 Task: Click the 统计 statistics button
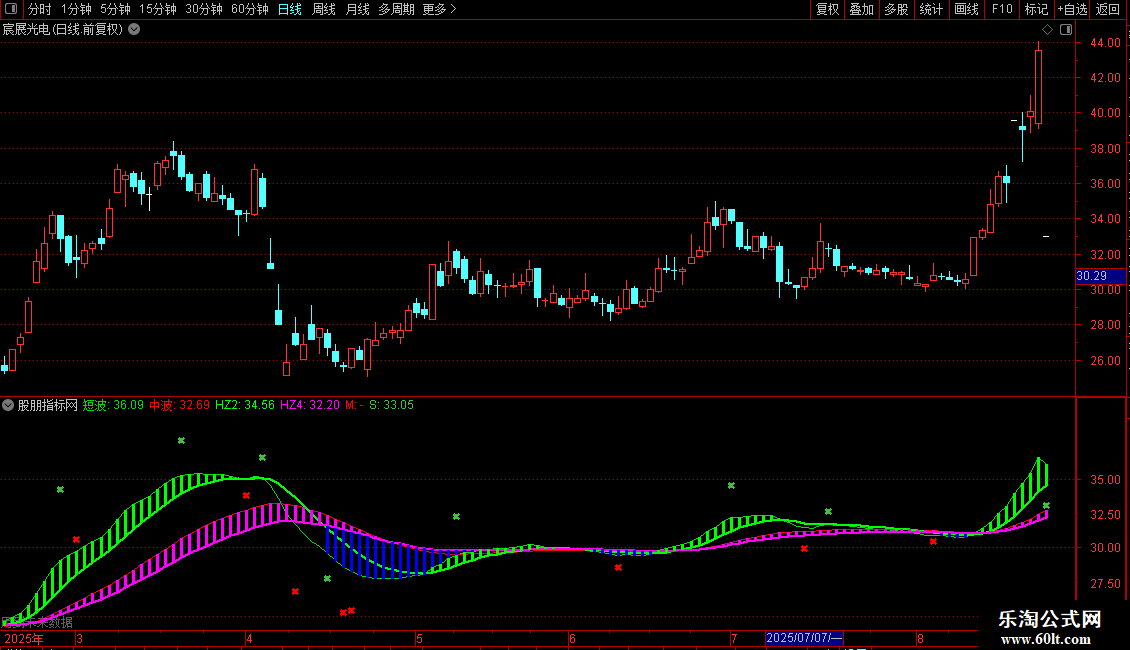coord(931,9)
